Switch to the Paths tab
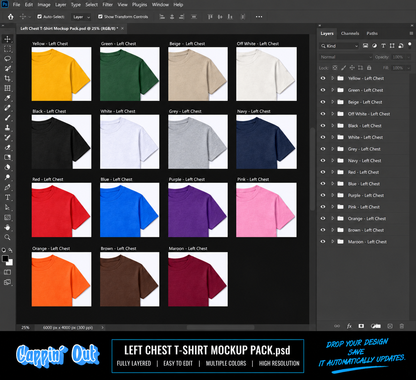 [x=372, y=33]
